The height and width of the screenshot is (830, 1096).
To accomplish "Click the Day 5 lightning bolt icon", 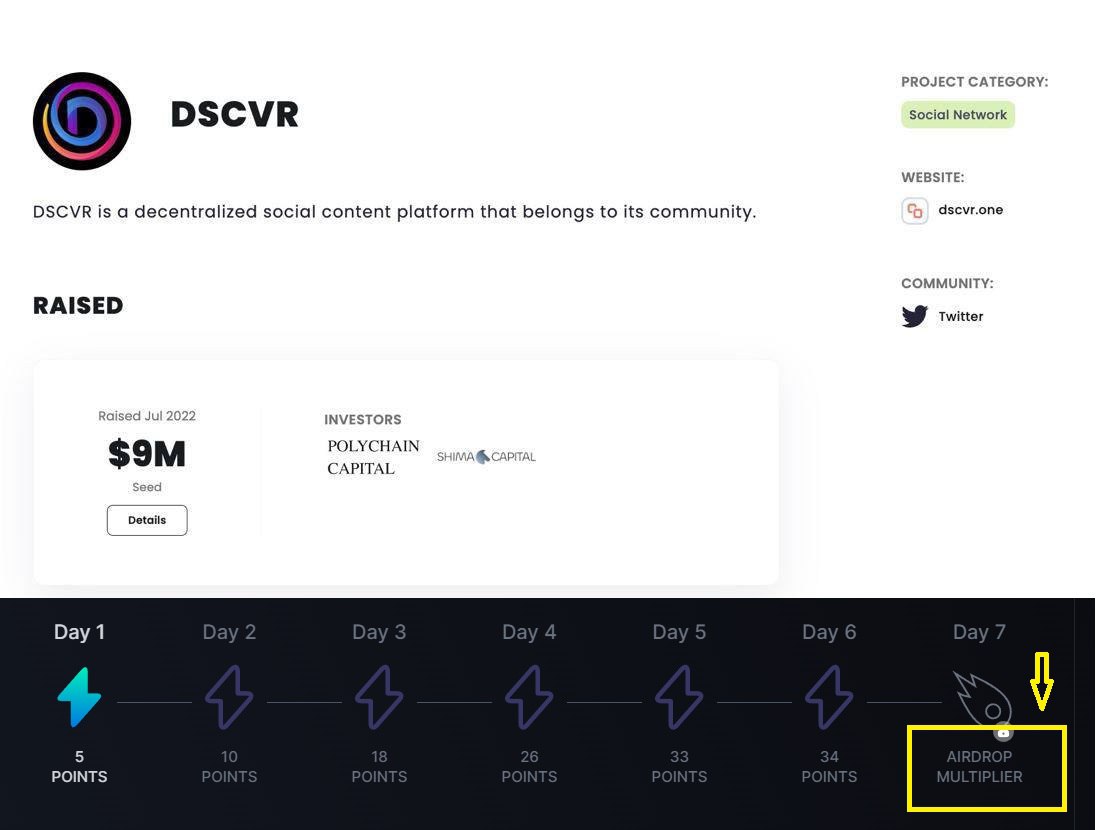I will click(679, 697).
